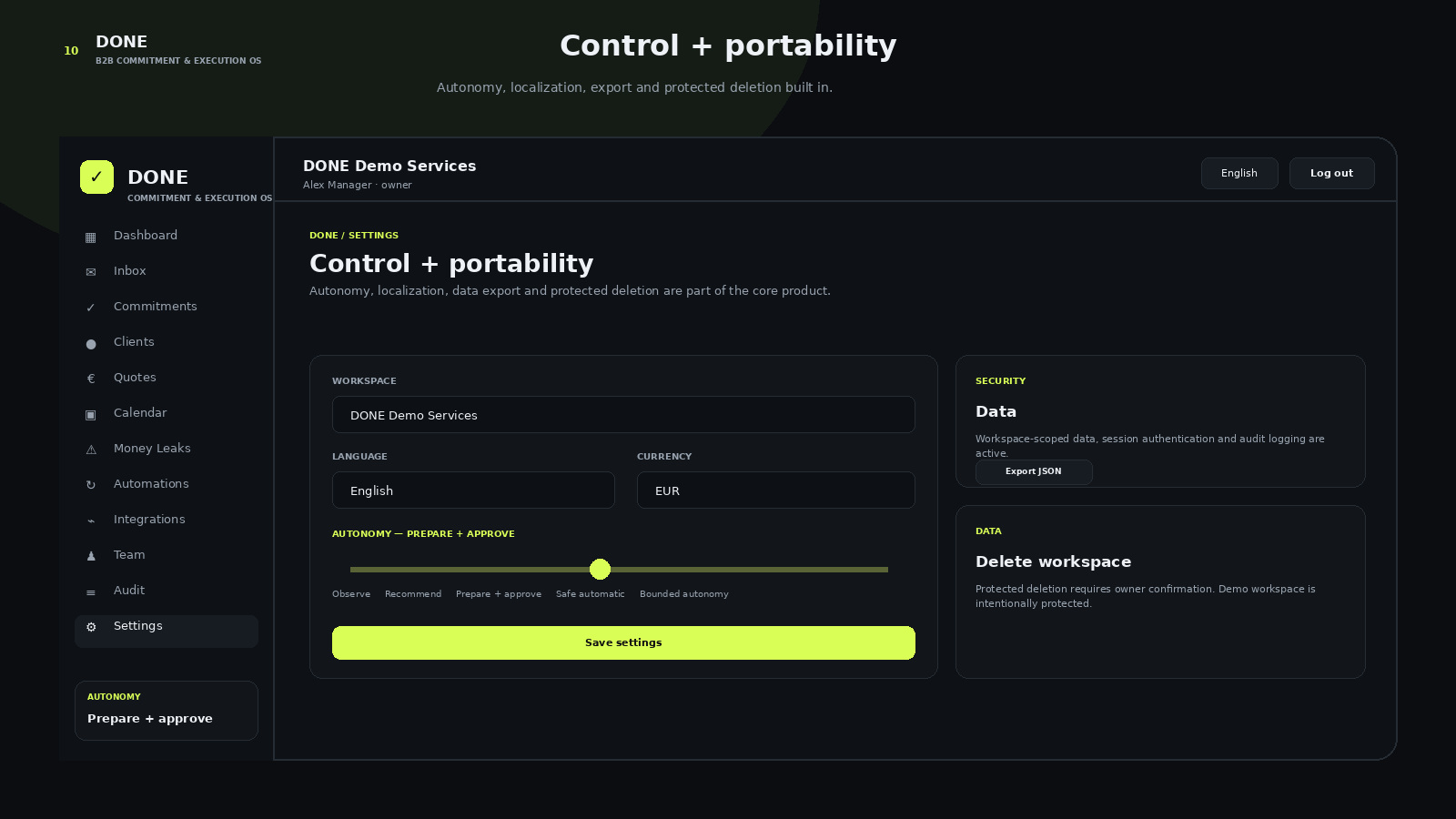Click the Integrations connector icon
Screen dimensions: 1456x819
[x=91, y=521]
